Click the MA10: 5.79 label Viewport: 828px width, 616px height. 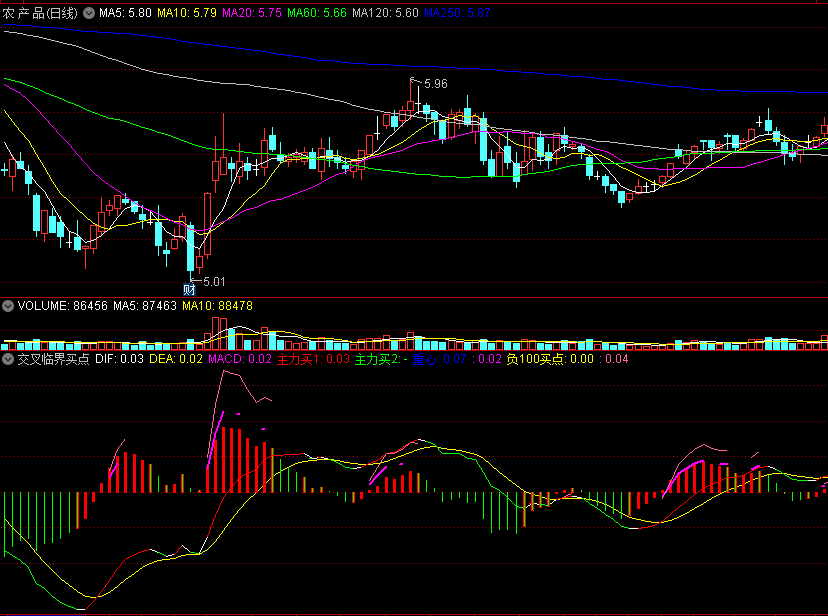(187, 13)
